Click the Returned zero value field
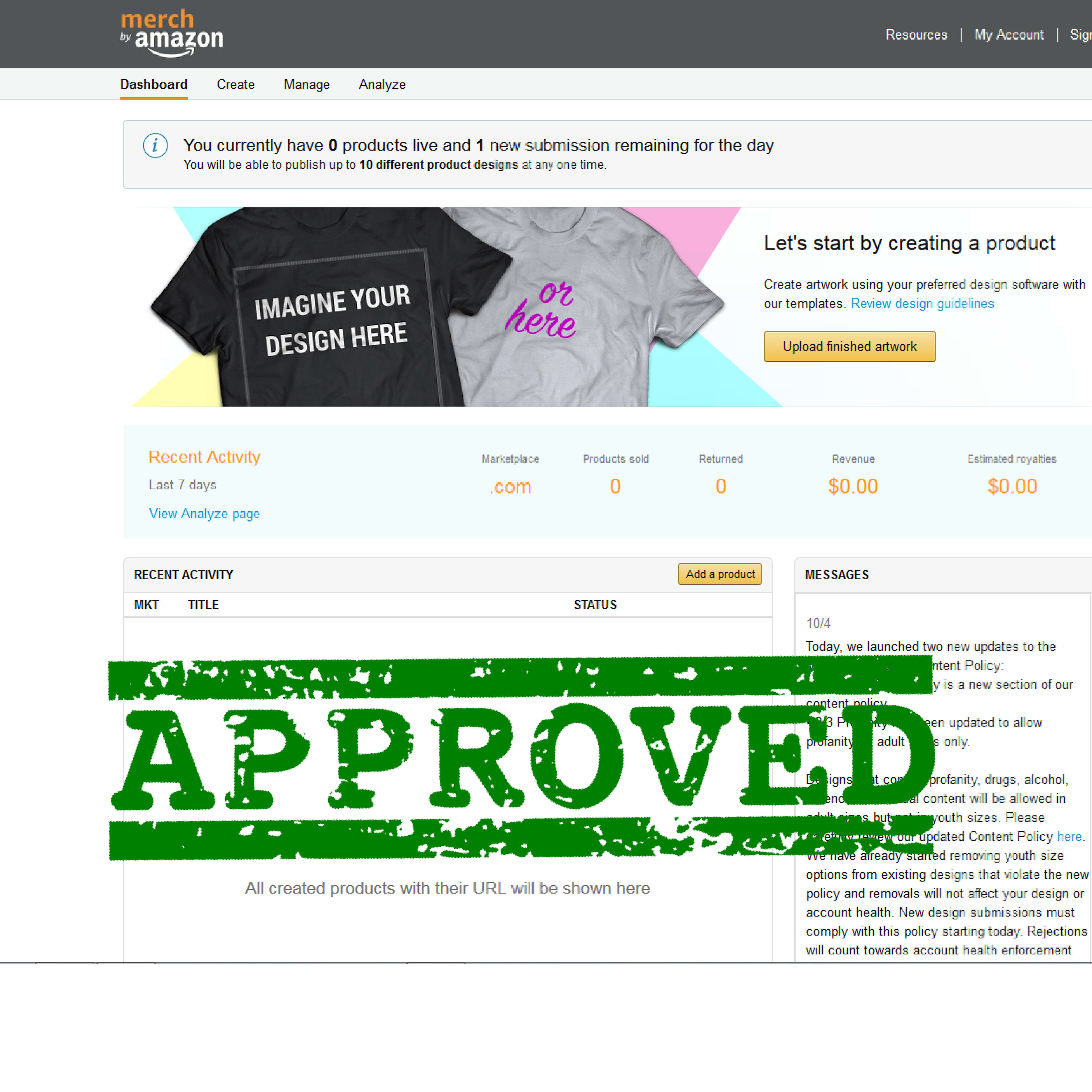Image resolution: width=1092 pixels, height=1092 pixels. (720, 487)
